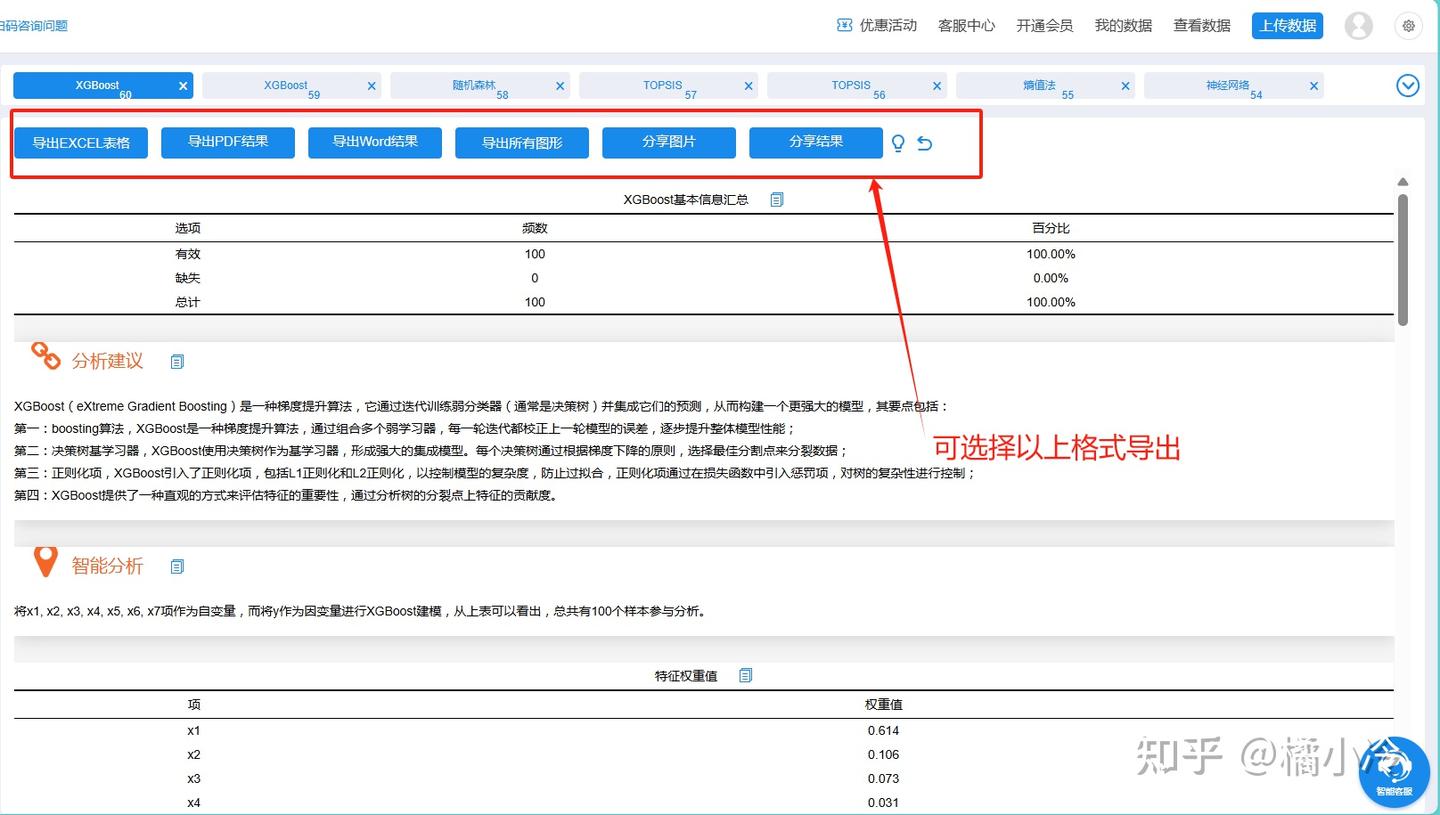Image resolution: width=1440 pixels, height=815 pixels.
Task: Click the copy icon next to XGBoost基本信息汇总
Action: click(776, 198)
